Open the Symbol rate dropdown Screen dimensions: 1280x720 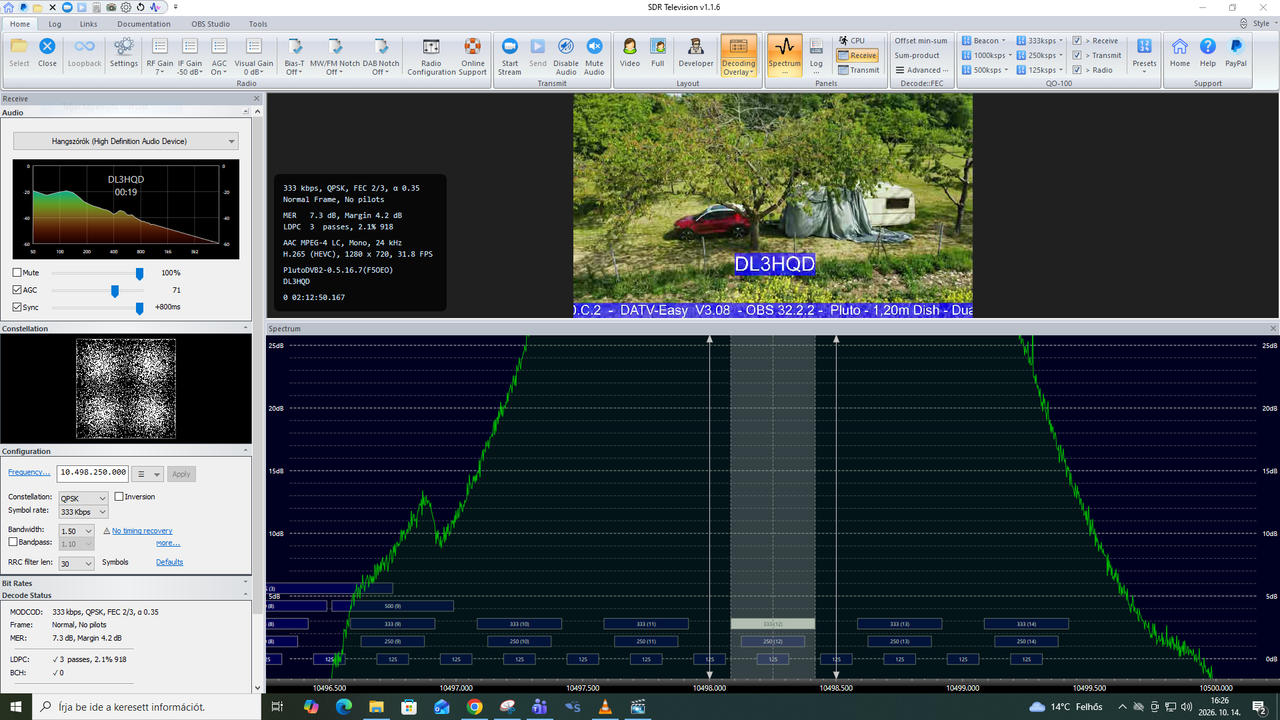(x=83, y=512)
